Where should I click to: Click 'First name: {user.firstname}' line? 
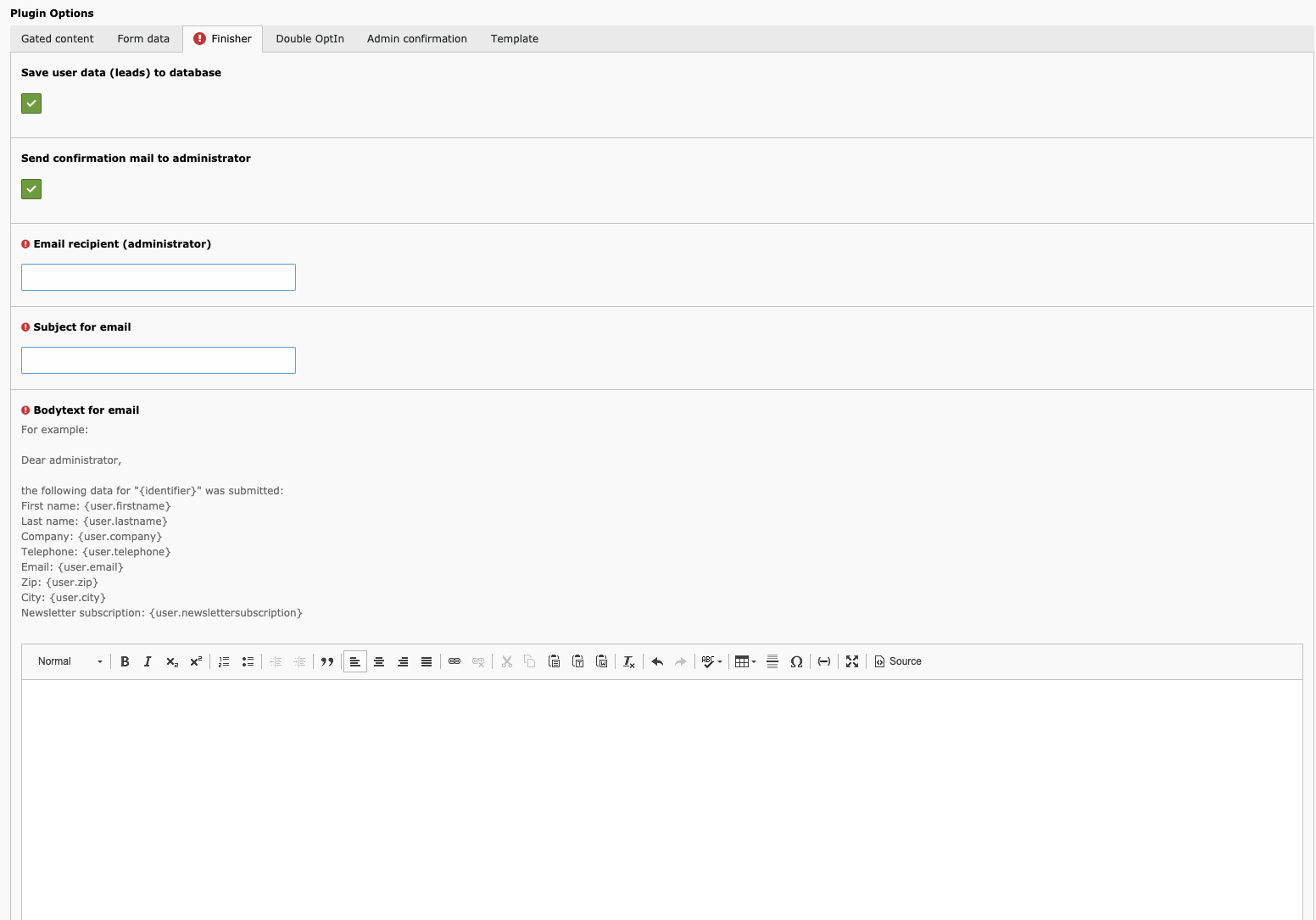pos(96,506)
